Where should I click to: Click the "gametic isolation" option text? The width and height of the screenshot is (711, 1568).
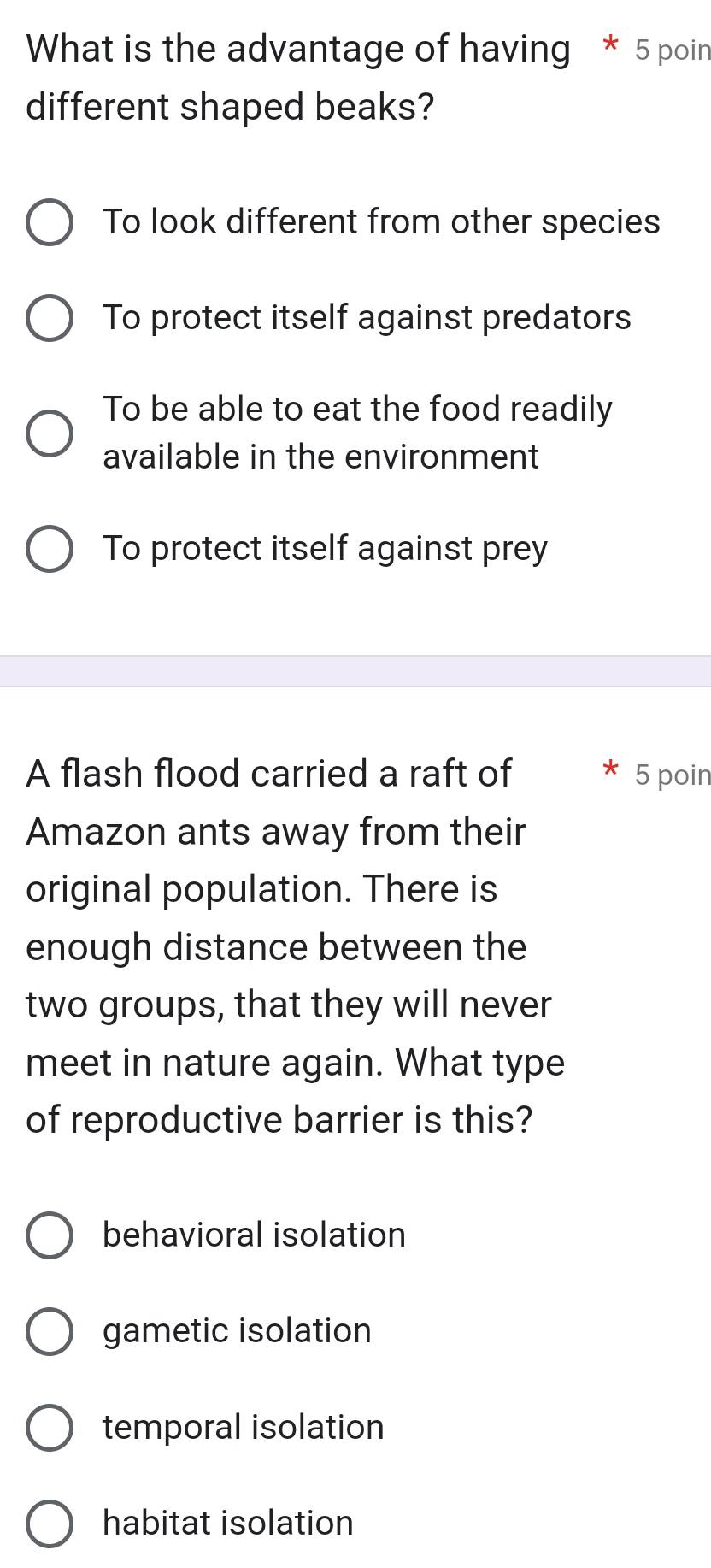pos(238,1331)
